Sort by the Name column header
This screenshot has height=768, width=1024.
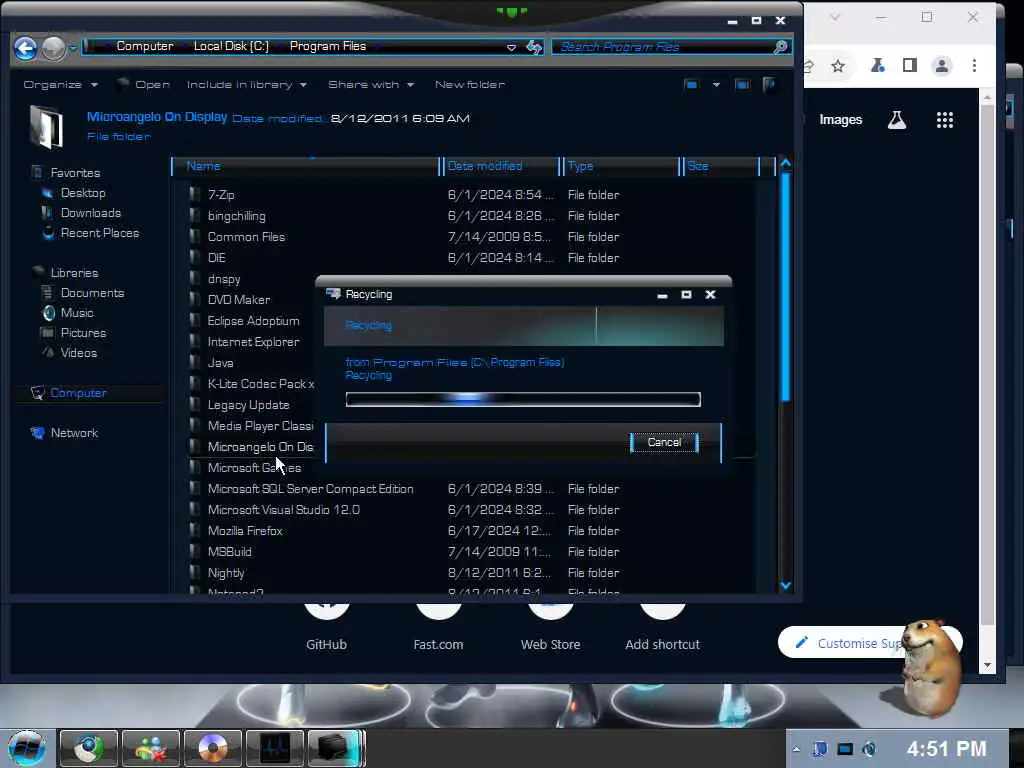point(306,166)
